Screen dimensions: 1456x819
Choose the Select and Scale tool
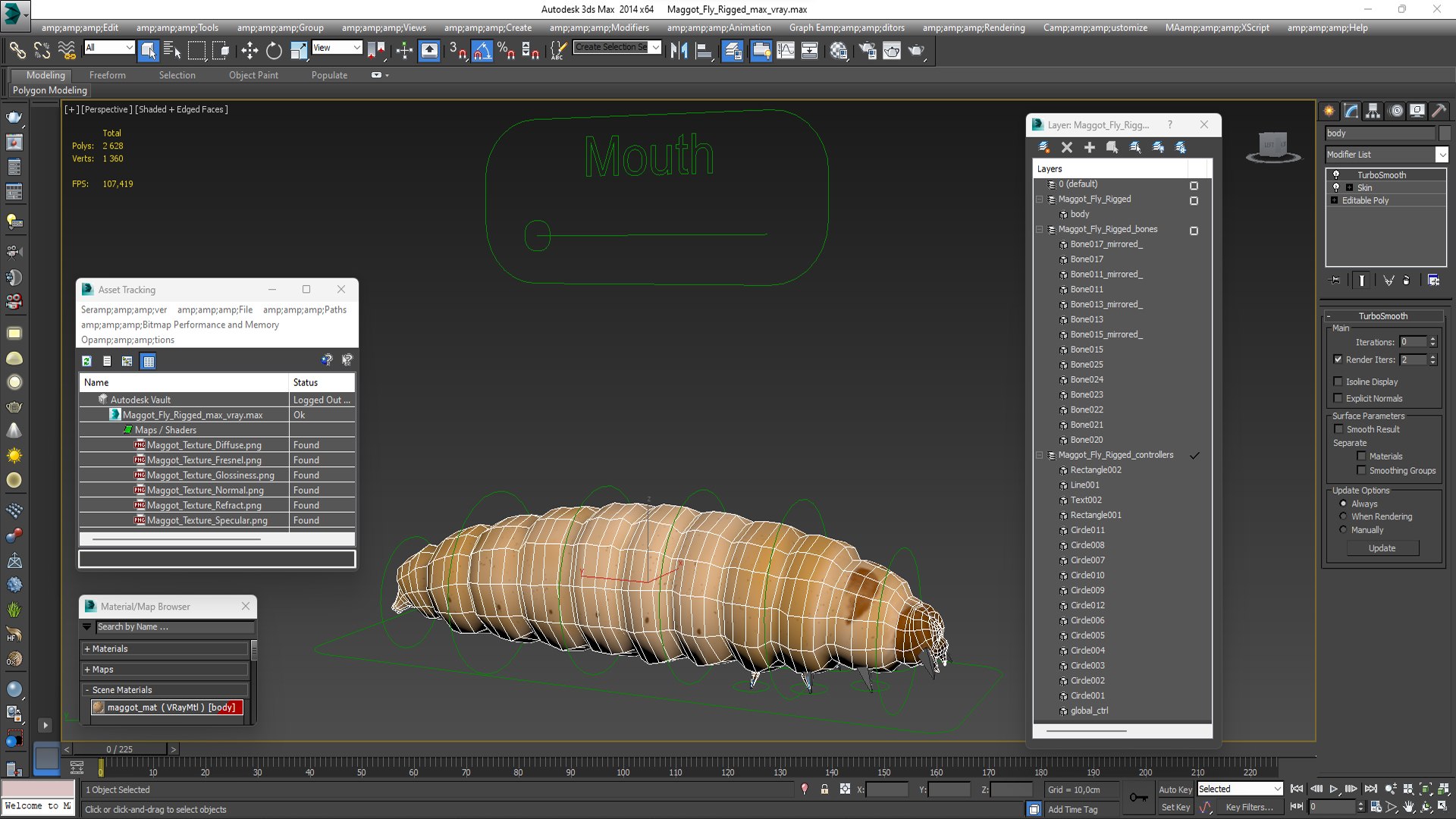point(299,51)
